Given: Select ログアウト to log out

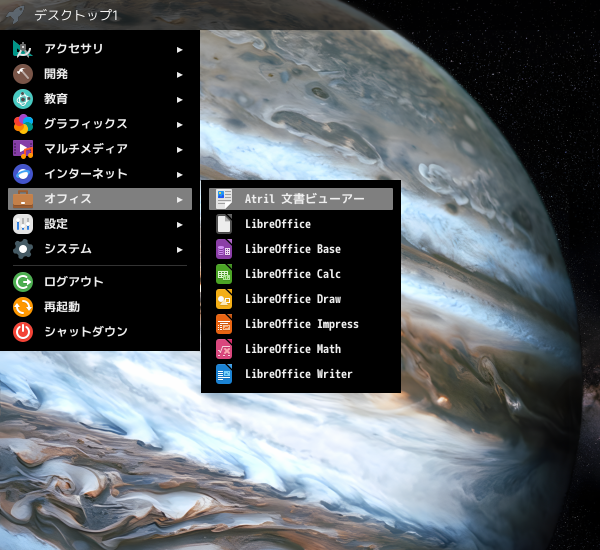Looking at the screenshot, I should tap(73, 281).
